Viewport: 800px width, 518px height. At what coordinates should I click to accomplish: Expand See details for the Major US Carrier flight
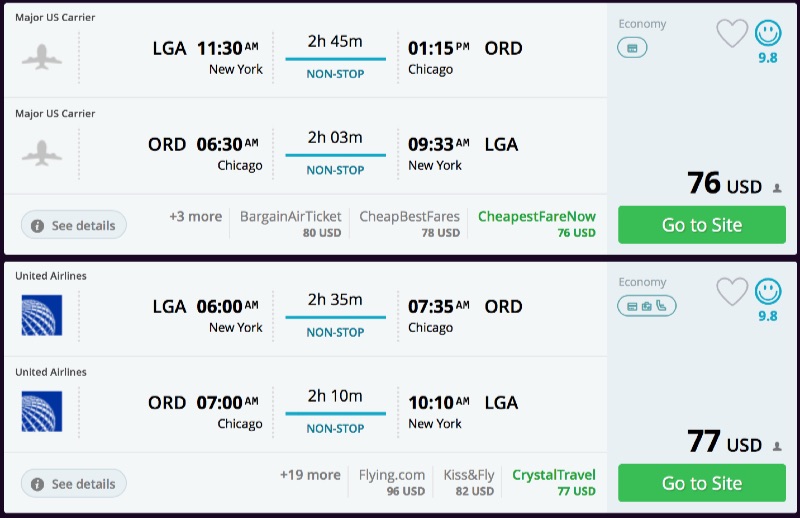tap(74, 225)
